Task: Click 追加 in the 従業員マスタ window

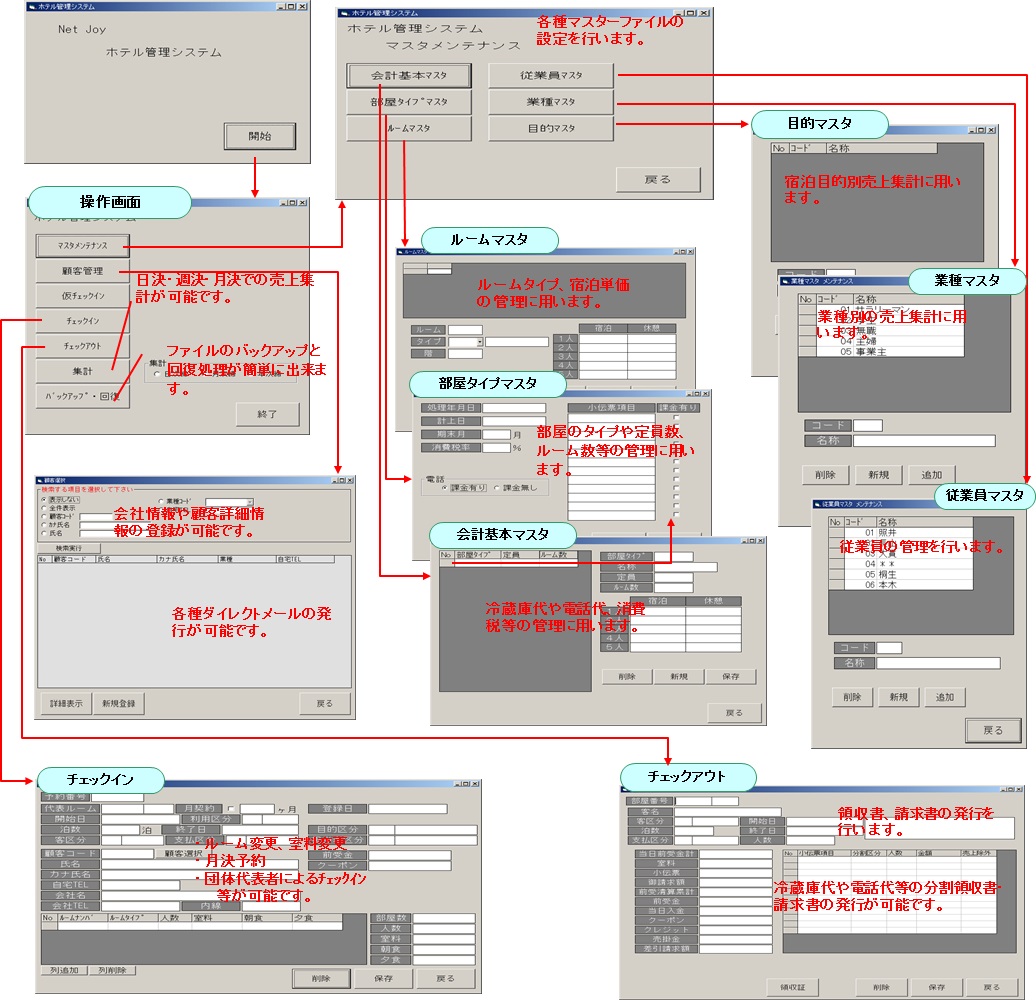Action: tap(945, 697)
